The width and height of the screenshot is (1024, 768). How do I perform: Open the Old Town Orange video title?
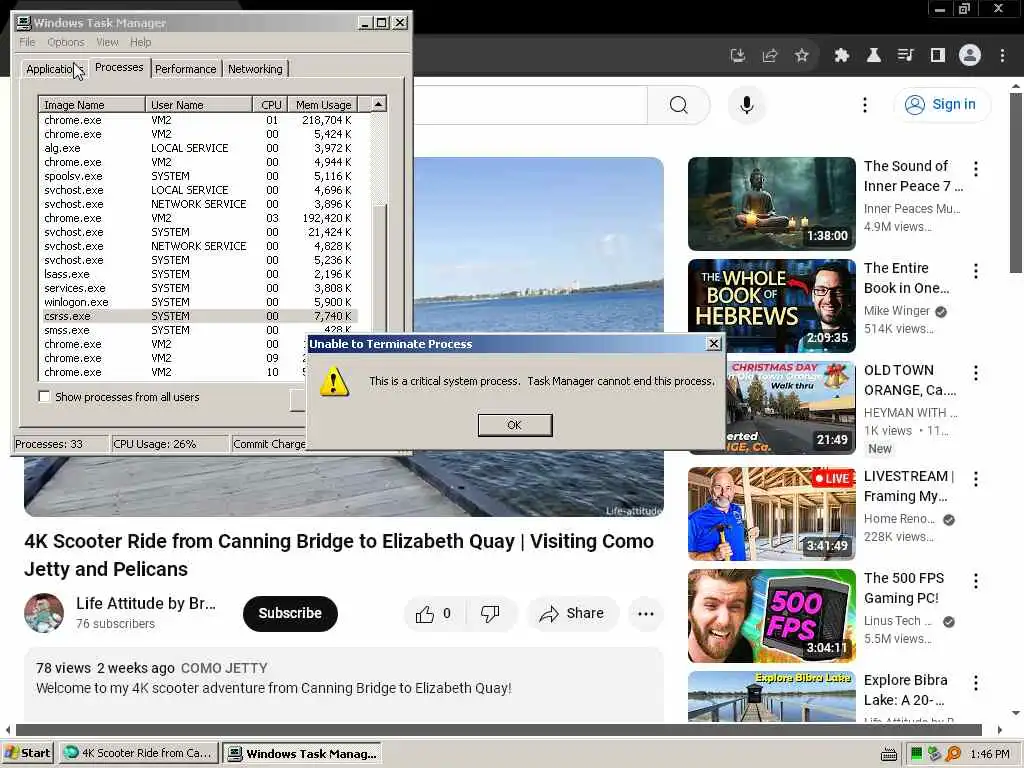click(x=910, y=380)
